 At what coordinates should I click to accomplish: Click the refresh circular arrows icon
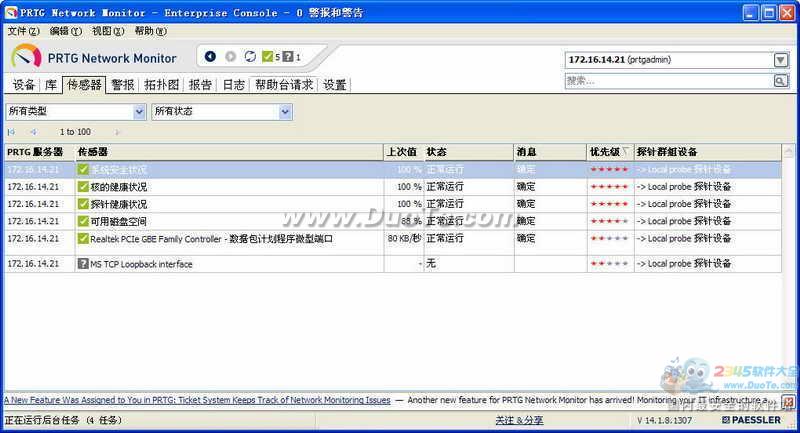pos(250,56)
